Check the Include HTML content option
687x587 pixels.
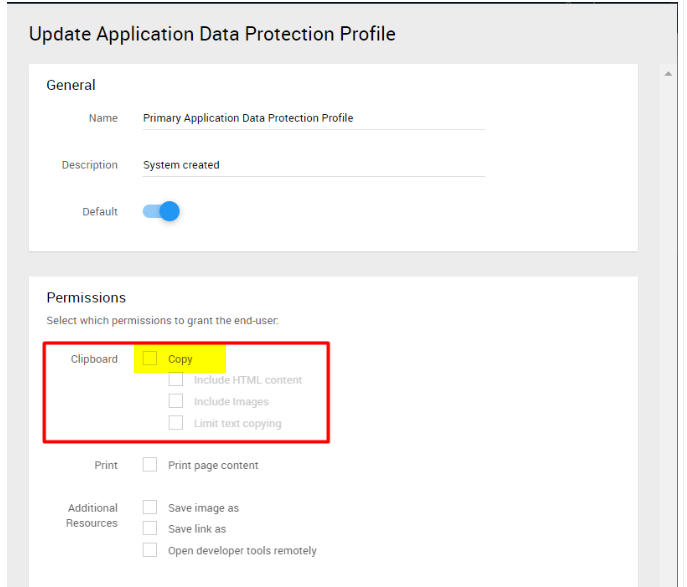click(x=176, y=380)
